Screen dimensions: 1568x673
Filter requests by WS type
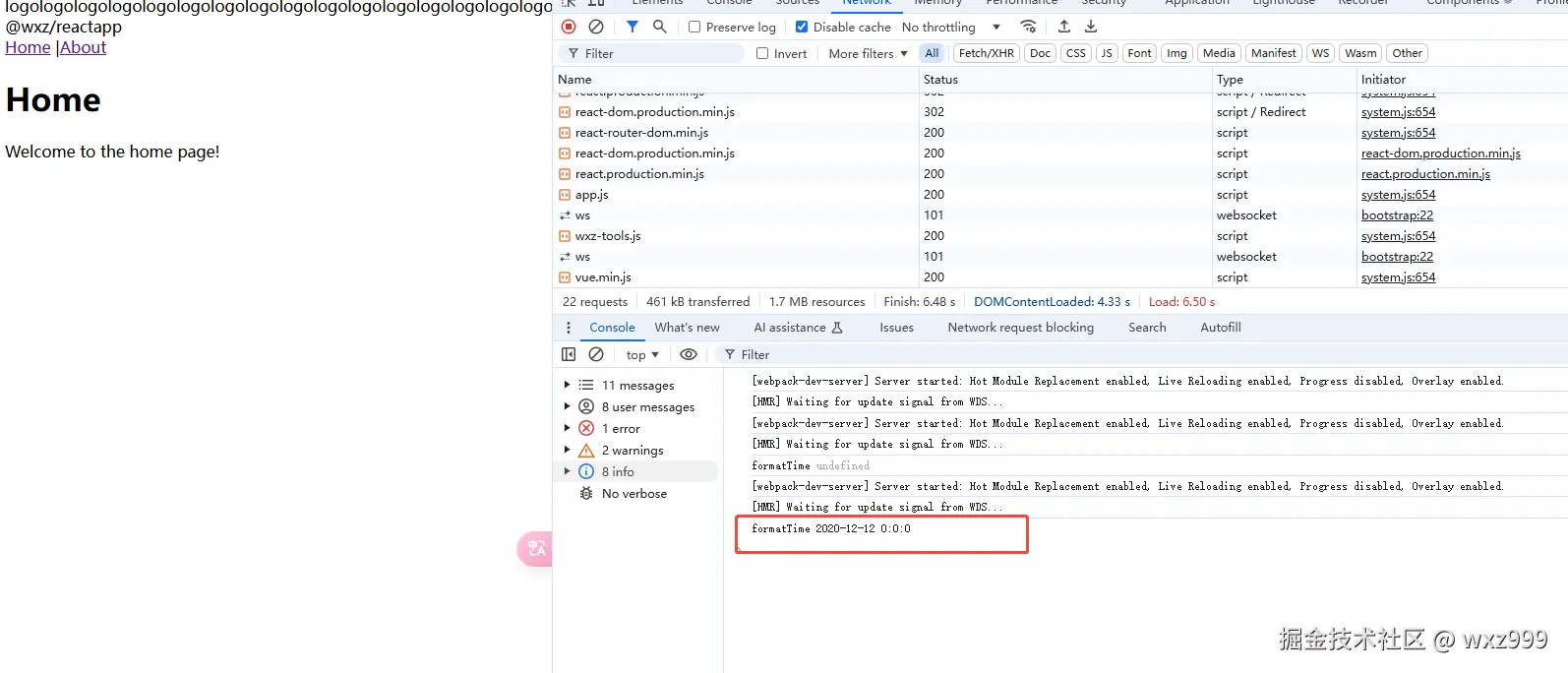1320,53
